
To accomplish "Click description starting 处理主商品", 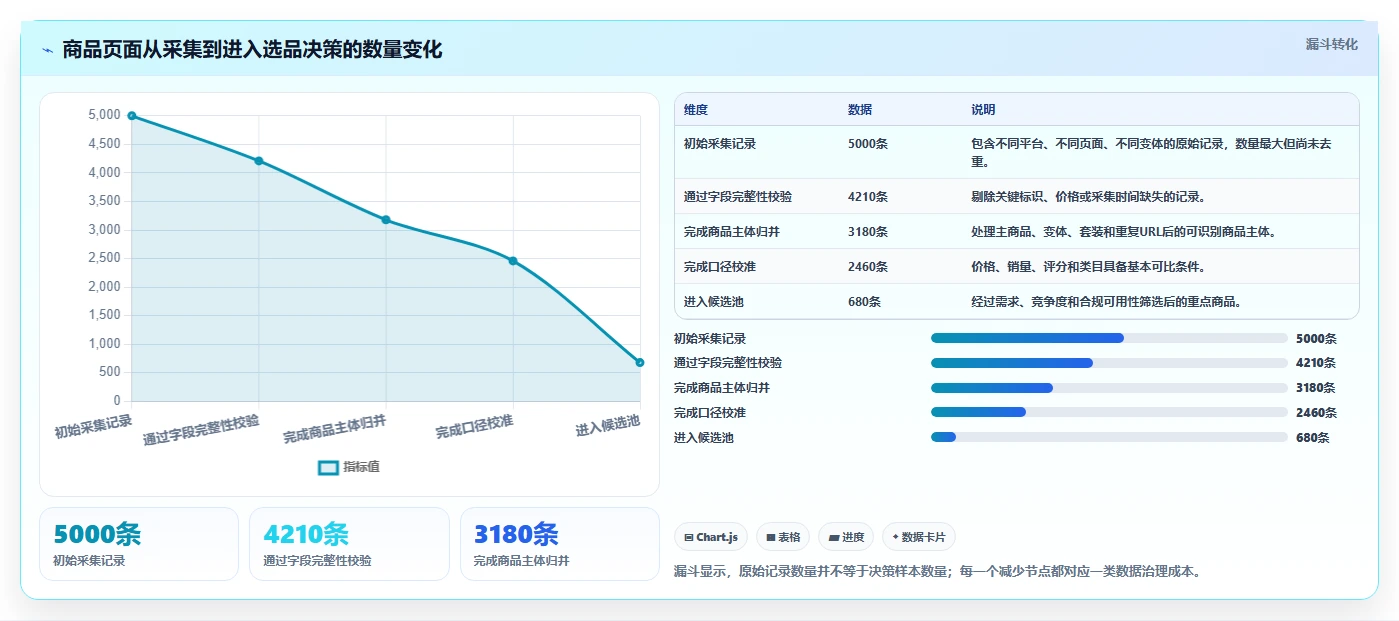I will [x=1123, y=232].
